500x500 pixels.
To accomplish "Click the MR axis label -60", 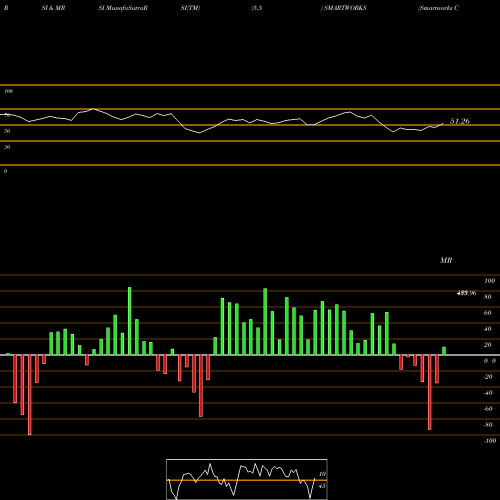I will [x=488, y=409].
